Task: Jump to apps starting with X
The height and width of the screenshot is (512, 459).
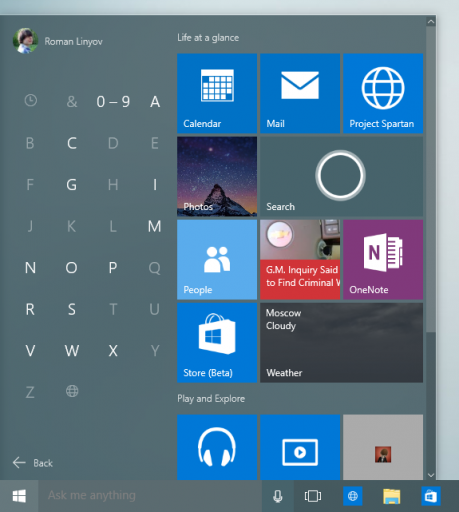Action: tap(113, 351)
